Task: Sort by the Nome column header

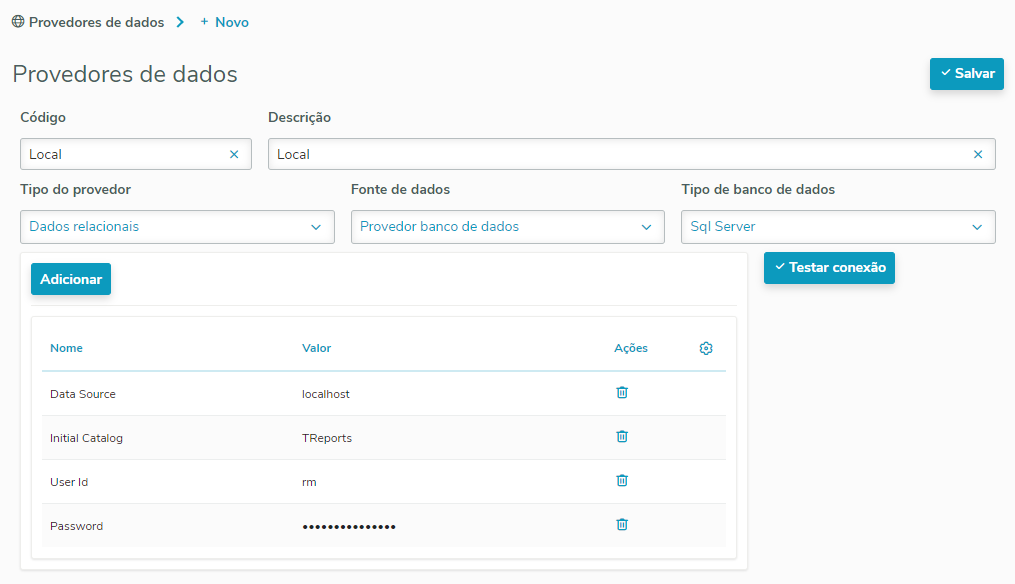Action: point(67,348)
